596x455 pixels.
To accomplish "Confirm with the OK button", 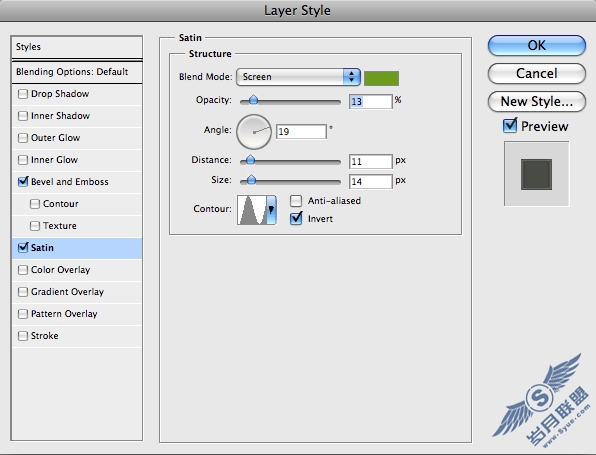I will point(537,46).
